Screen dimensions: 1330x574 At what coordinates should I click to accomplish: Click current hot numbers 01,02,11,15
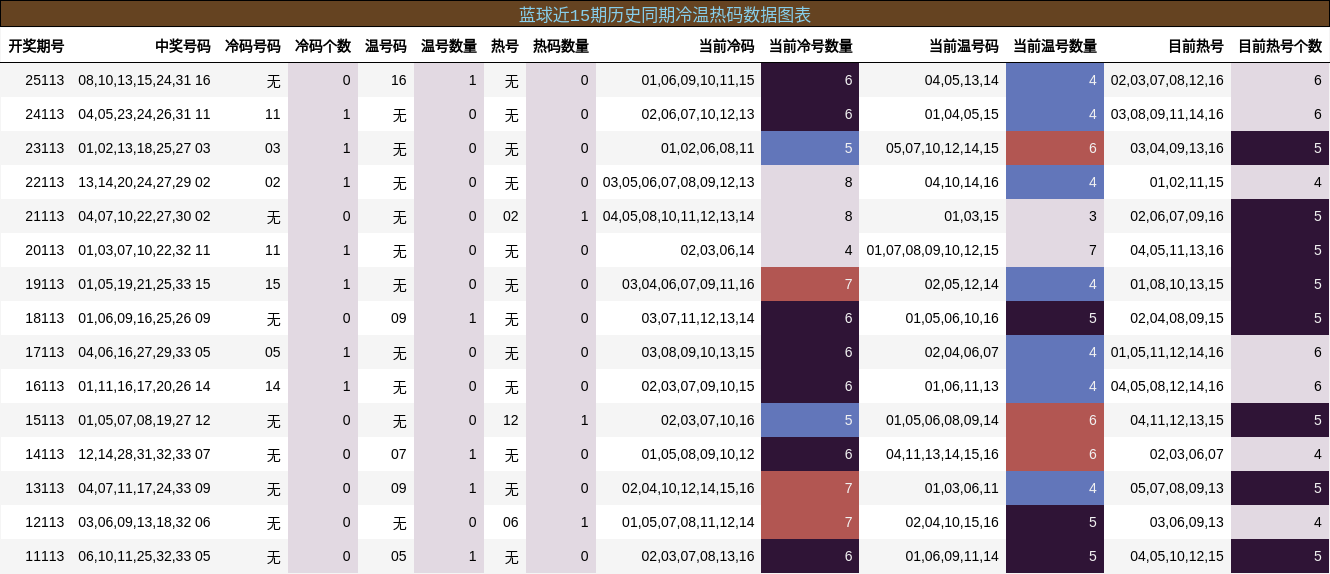1186,182
